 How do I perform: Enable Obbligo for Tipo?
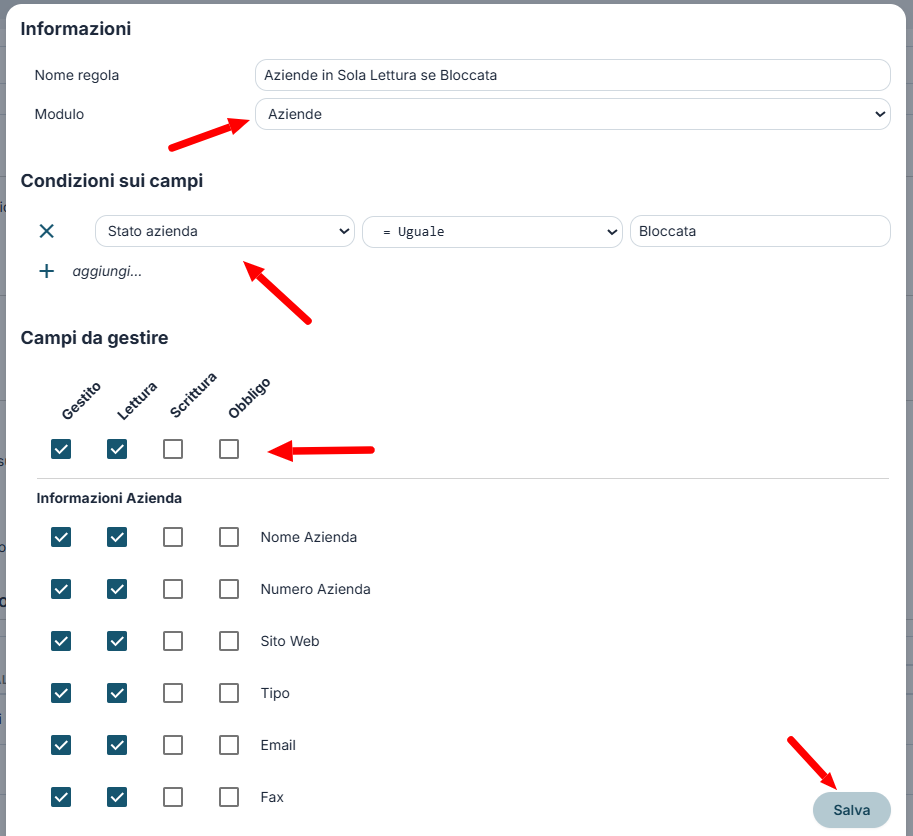(x=229, y=693)
